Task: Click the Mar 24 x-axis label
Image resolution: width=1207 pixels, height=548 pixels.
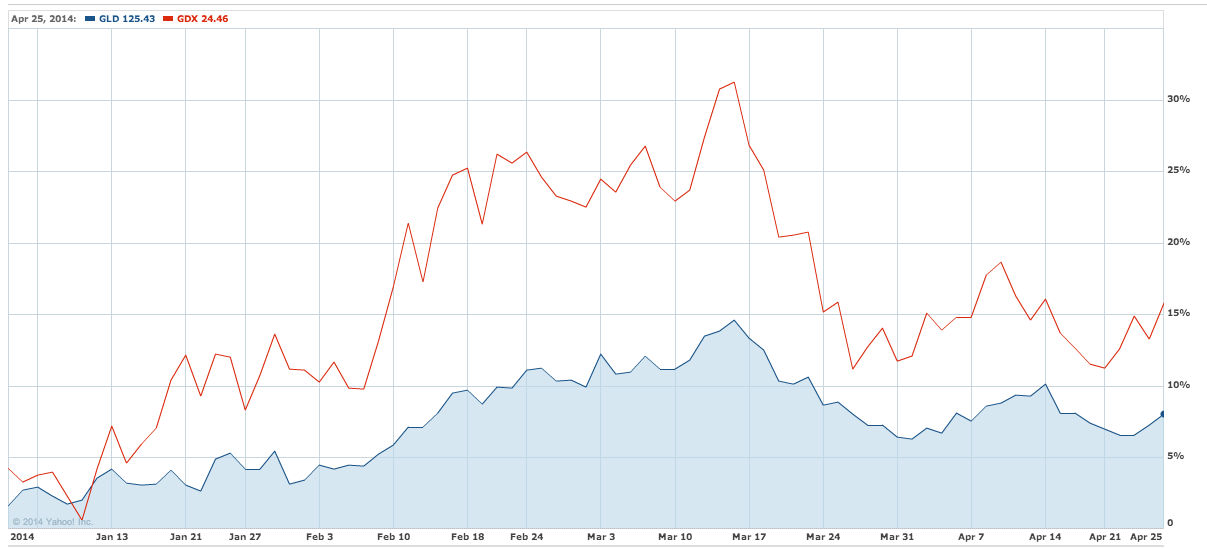Action: 823,537
